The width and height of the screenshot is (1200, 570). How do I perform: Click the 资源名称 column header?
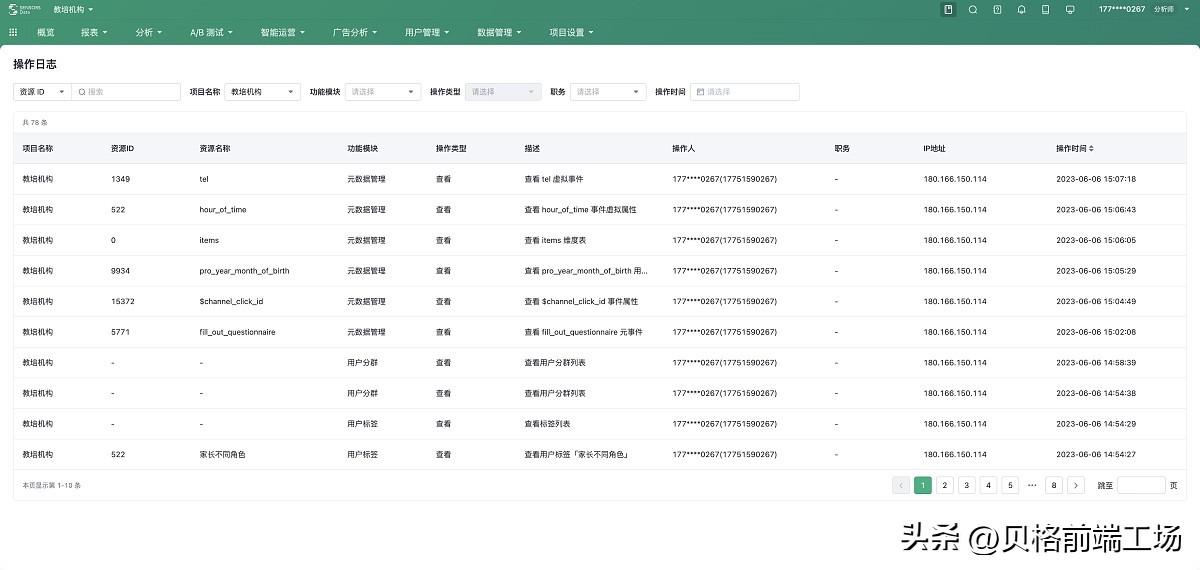click(x=215, y=148)
